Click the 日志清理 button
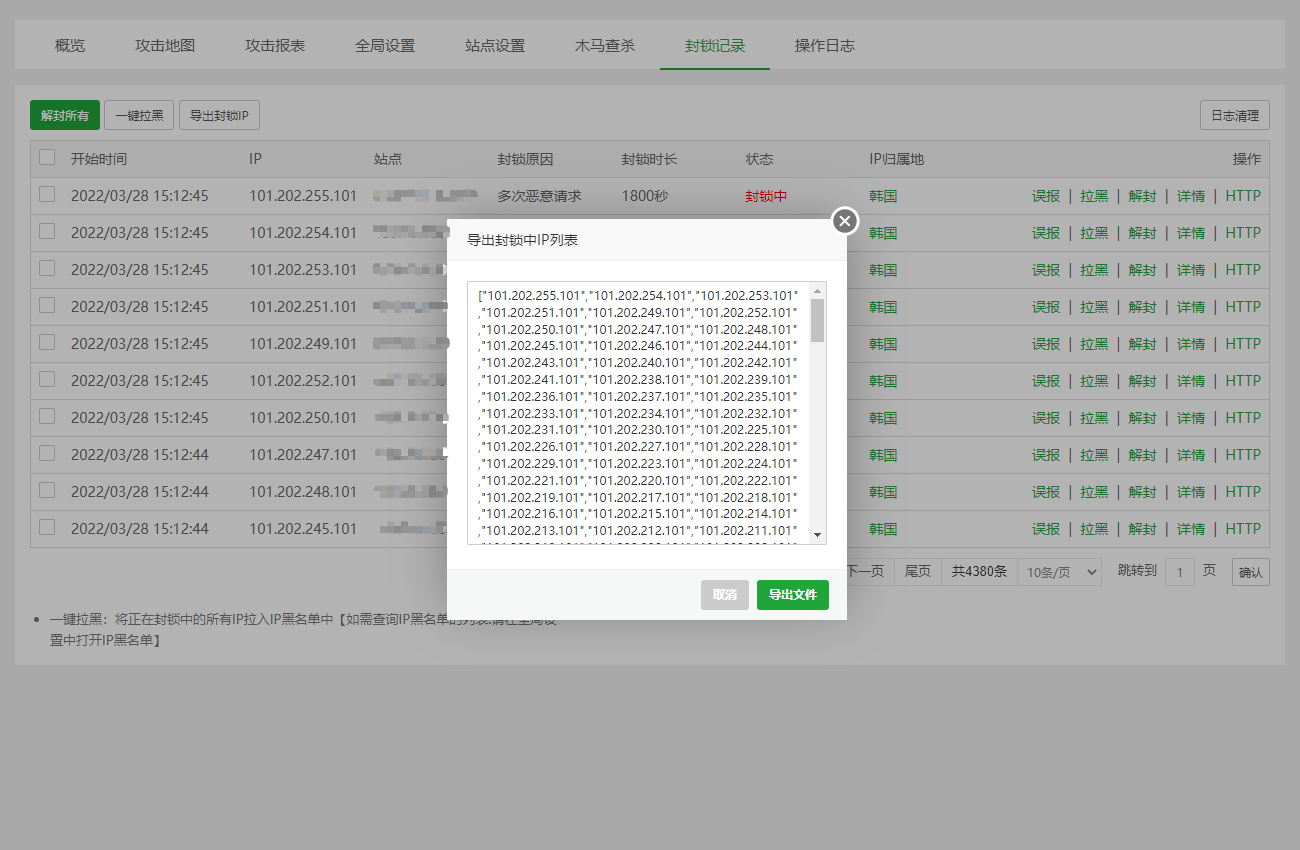 click(1234, 116)
